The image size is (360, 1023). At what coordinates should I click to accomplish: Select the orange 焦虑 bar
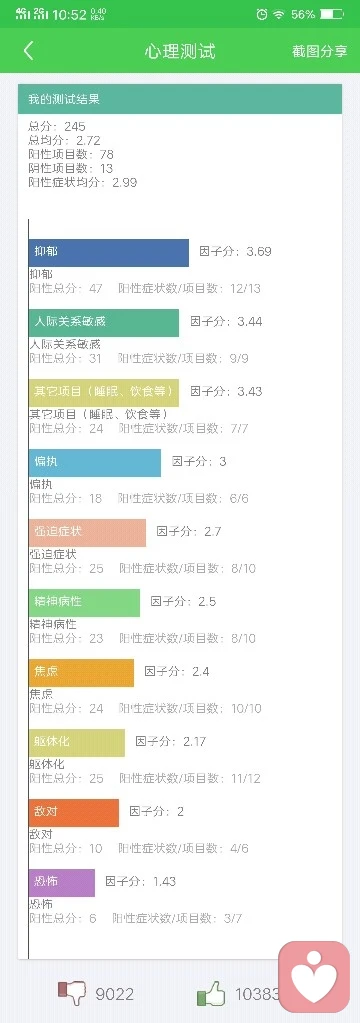(82, 672)
